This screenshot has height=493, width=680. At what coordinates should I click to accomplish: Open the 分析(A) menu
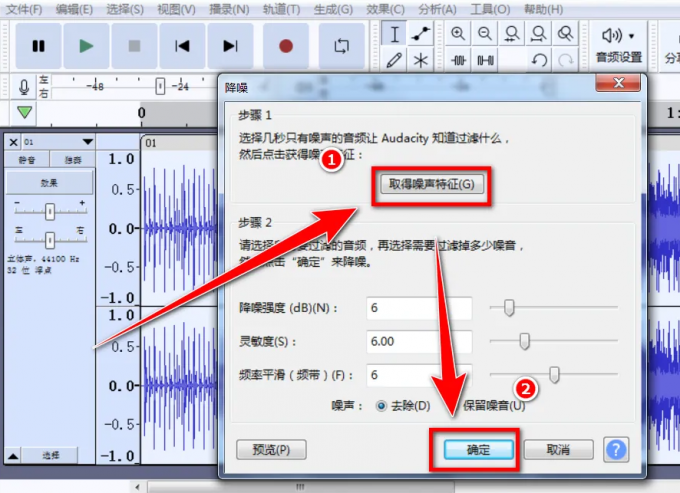pos(437,9)
